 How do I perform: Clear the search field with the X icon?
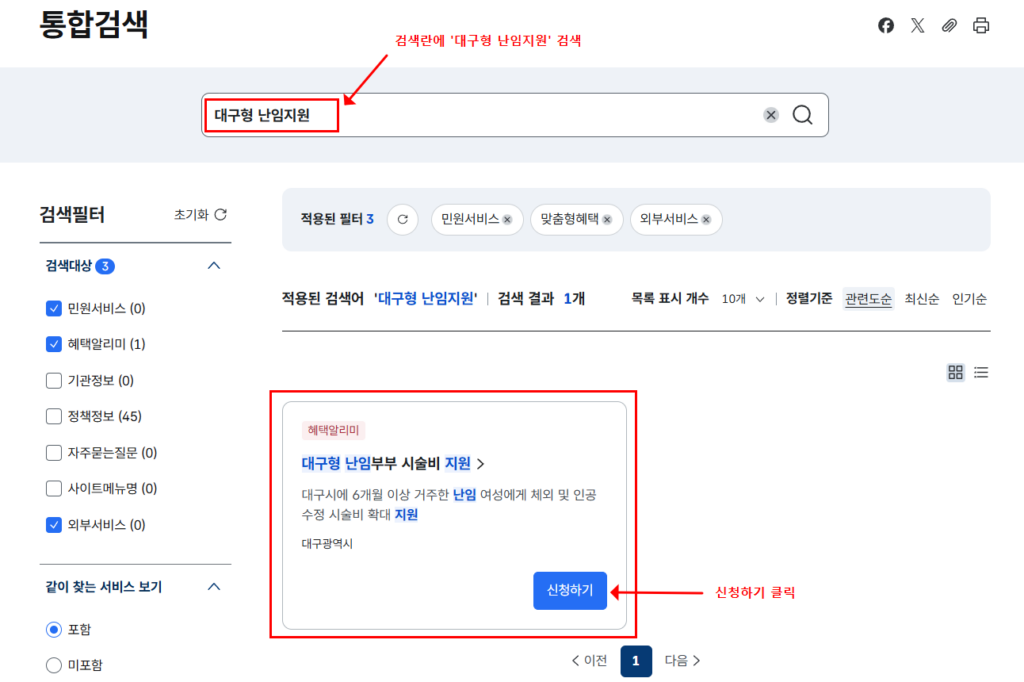(770, 115)
